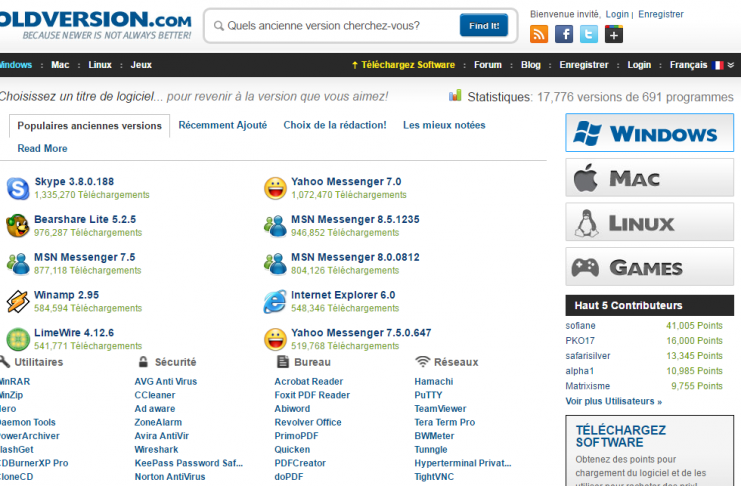Click the French flag icon
Viewport: 741px width, 486px height.
point(718,65)
